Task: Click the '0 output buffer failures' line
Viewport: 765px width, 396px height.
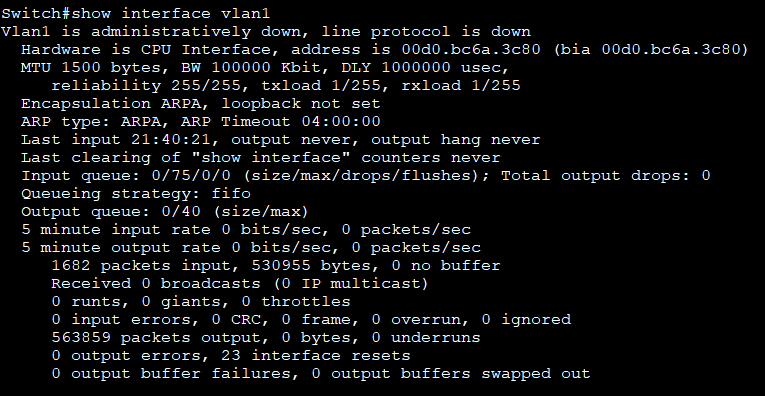Action: 321,374
